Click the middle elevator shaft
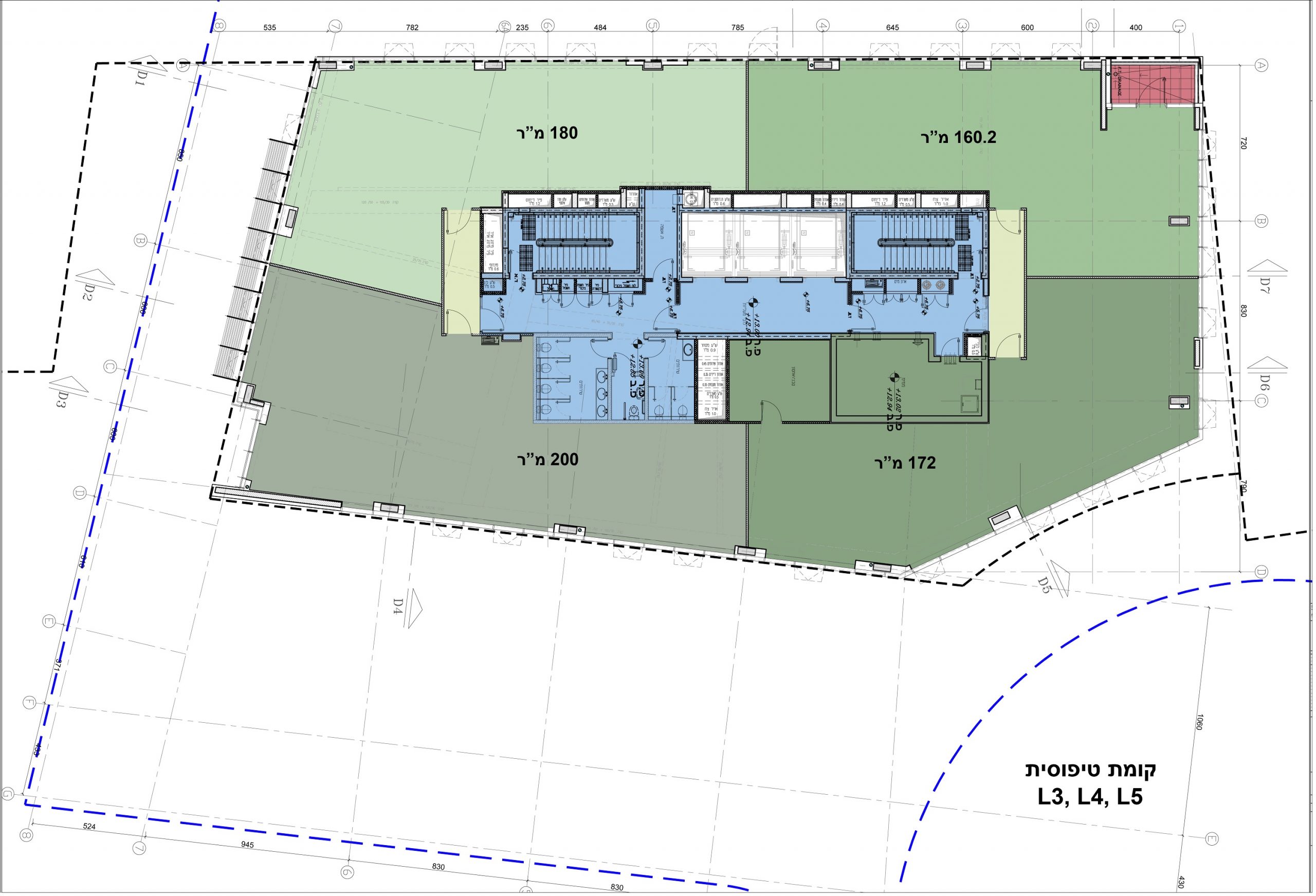This screenshot has width=1316, height=896. click(762, 245)
